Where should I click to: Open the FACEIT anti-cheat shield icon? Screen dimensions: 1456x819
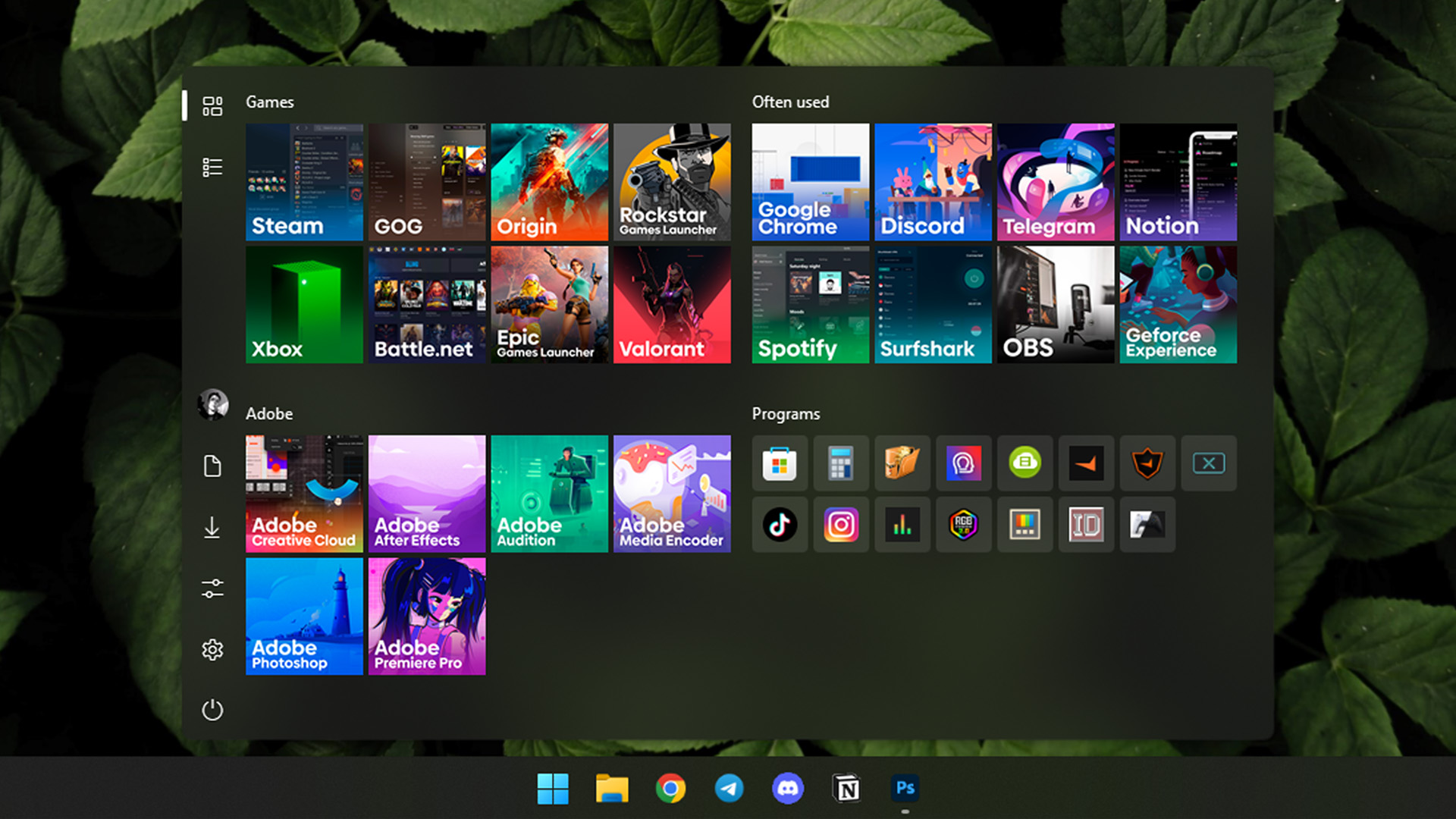pyautogui.click(x=1147, y=463)
